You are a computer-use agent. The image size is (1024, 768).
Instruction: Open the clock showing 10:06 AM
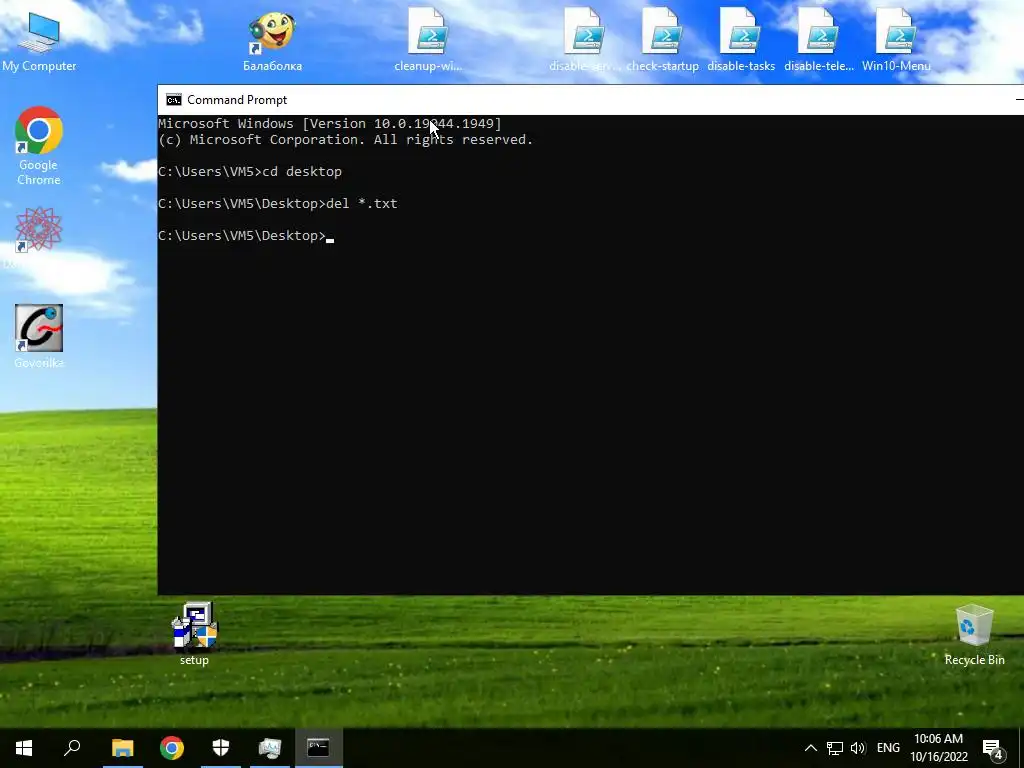938,748
